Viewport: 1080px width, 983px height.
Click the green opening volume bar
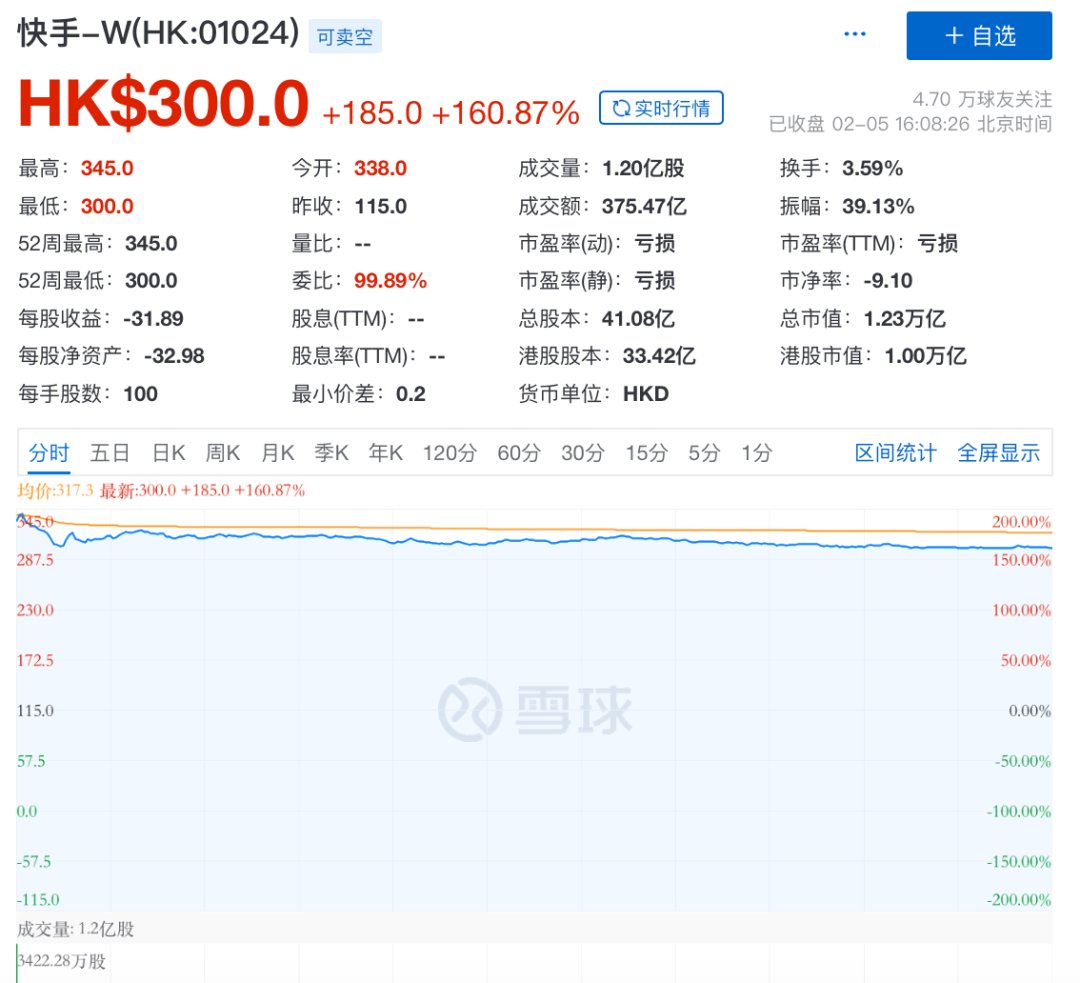(x=16, y=963)
